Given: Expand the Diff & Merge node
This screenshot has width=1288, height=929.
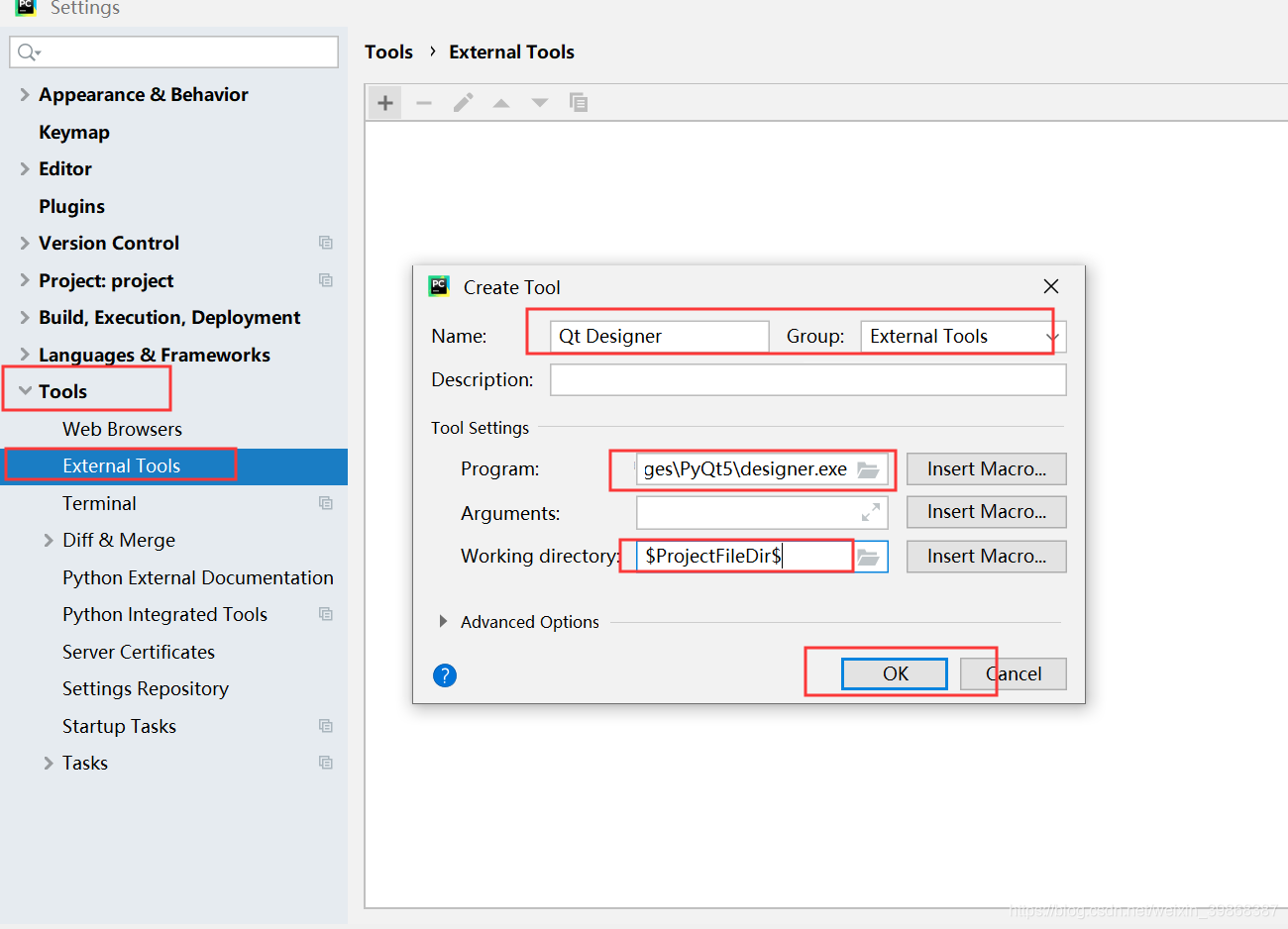Looking at the screenshot, I should pyautogui.click(x=49, y=540).
